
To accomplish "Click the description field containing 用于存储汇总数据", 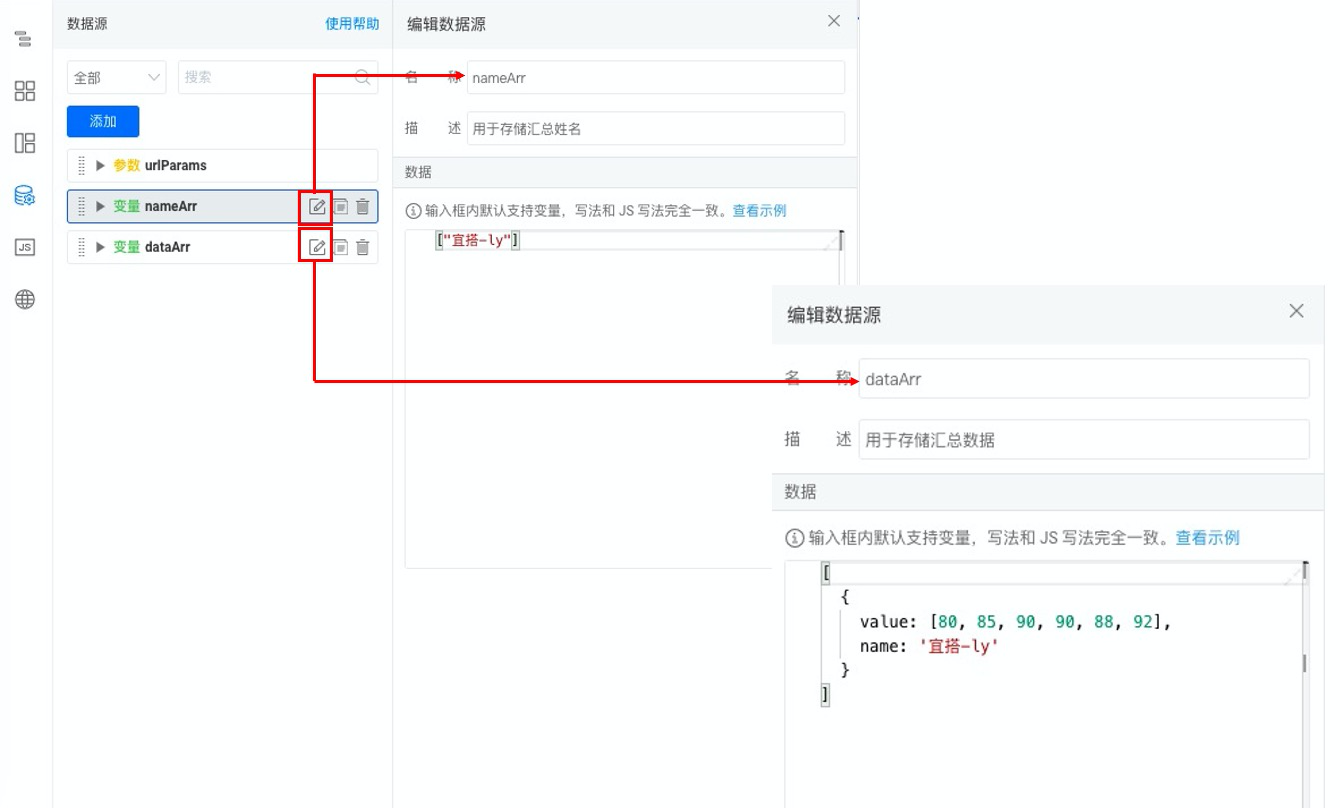I will 1083,440.
